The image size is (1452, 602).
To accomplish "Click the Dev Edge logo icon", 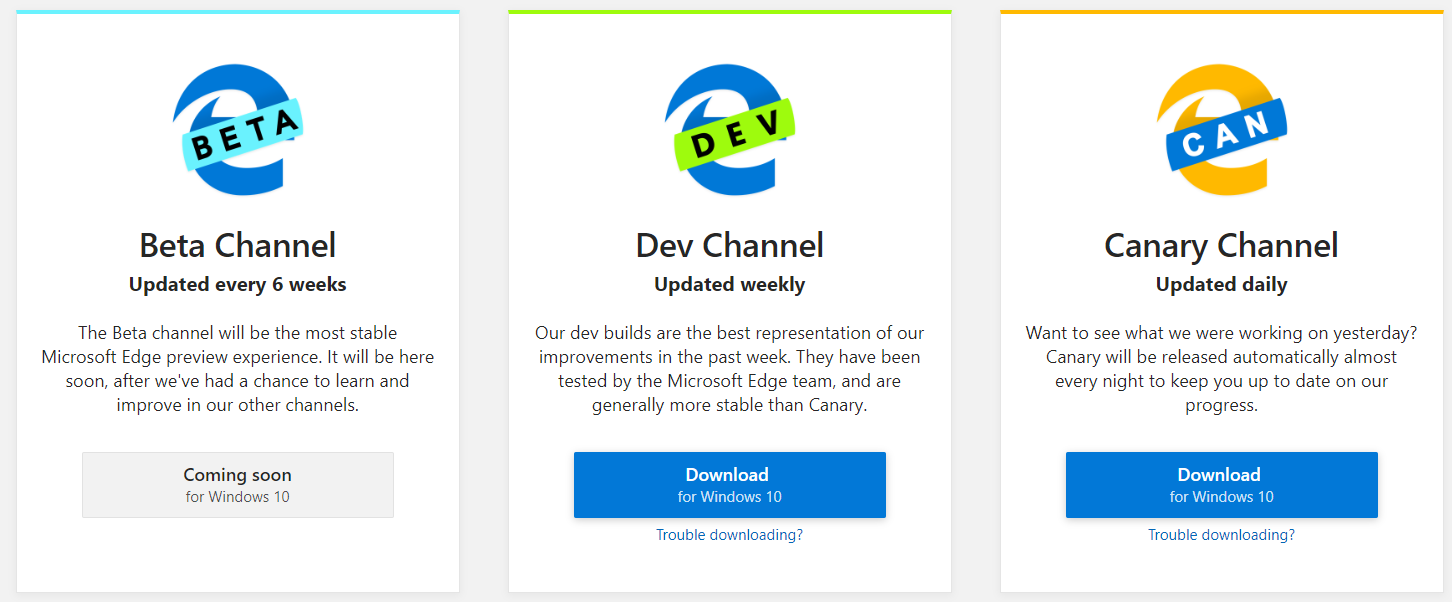I will tap(730, 130).
